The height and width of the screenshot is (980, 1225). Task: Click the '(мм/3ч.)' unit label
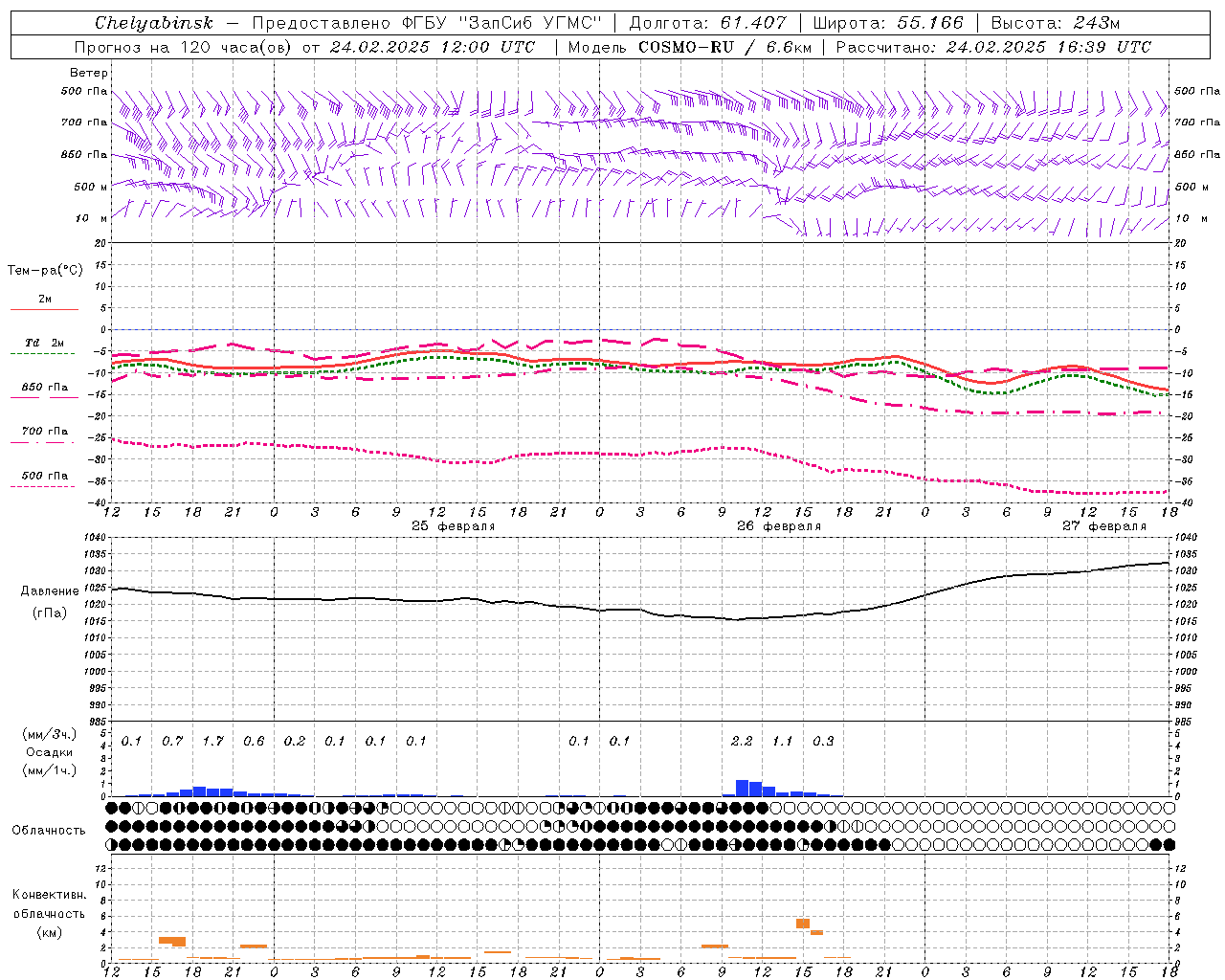tap(50, 734)
